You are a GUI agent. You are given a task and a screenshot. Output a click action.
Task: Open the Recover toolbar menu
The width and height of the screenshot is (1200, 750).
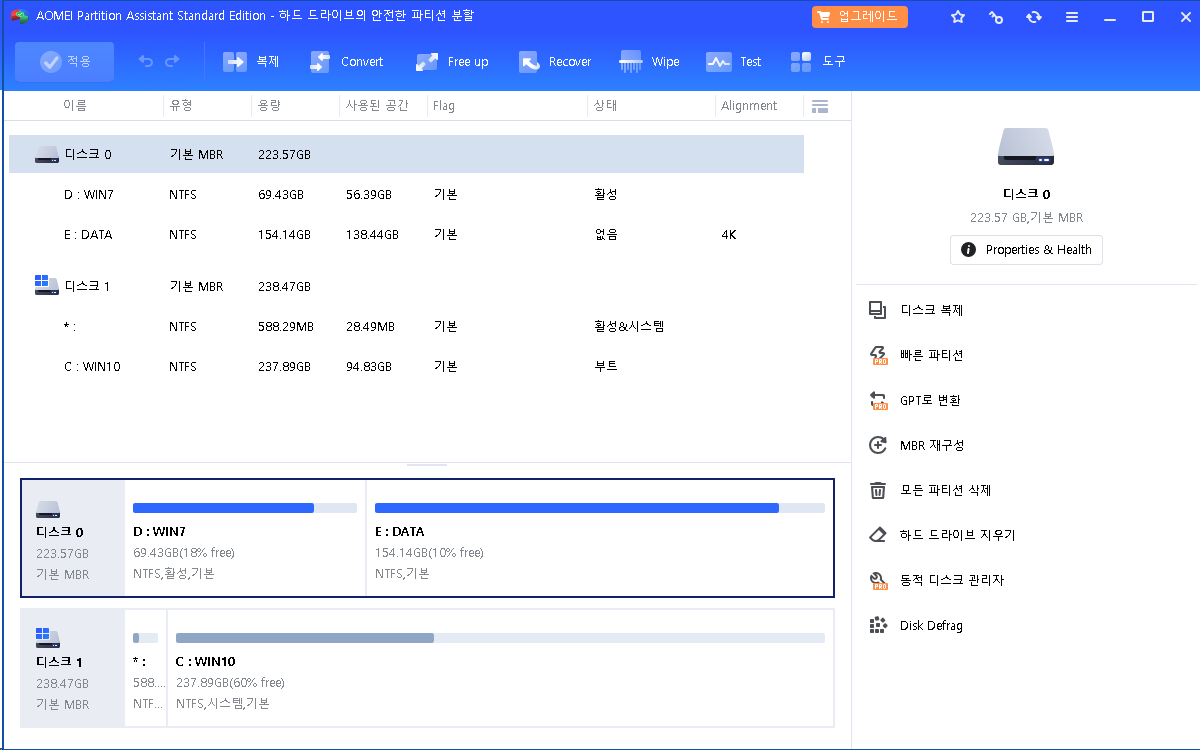[555, 62]
